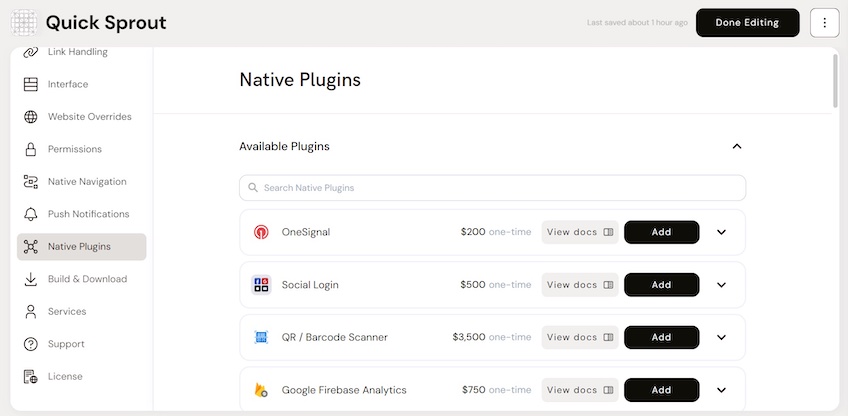Click the Permissions lock icon
Screen dimensions: 848x416
pos(31,149)
